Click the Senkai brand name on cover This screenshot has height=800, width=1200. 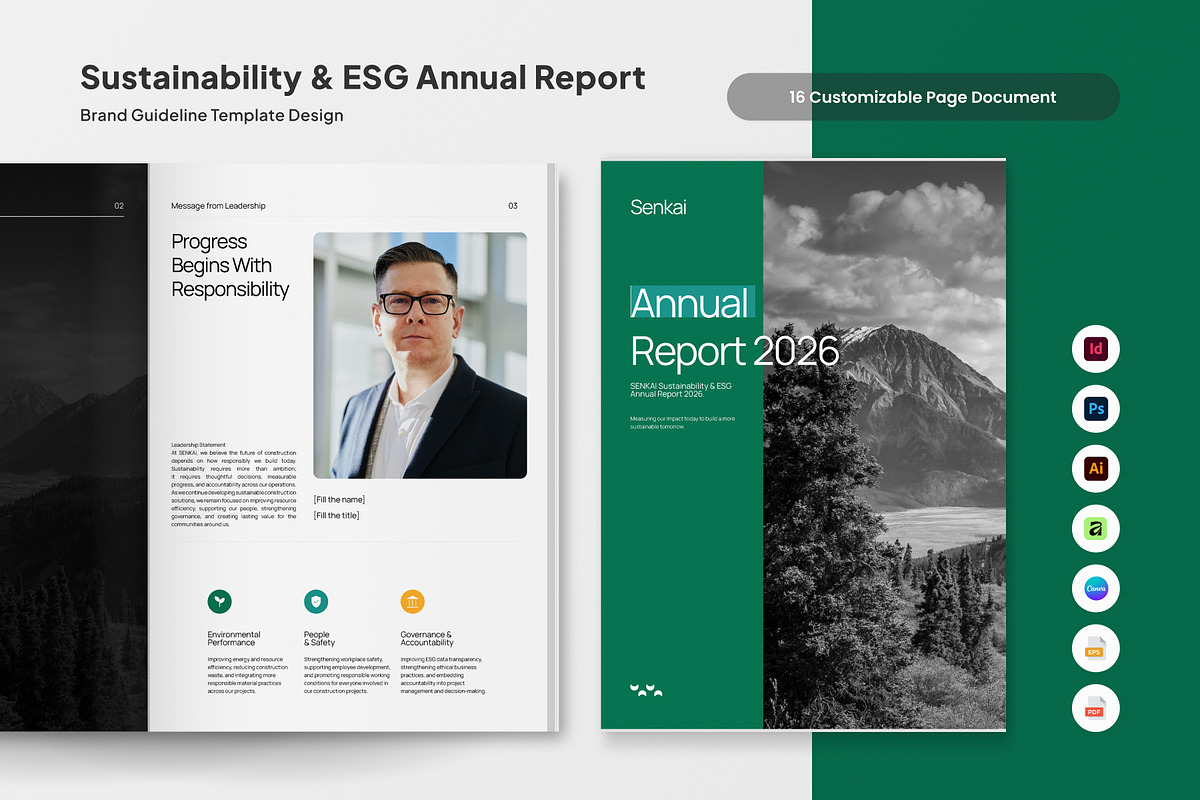pyautogui.click(x=658, y=207)
